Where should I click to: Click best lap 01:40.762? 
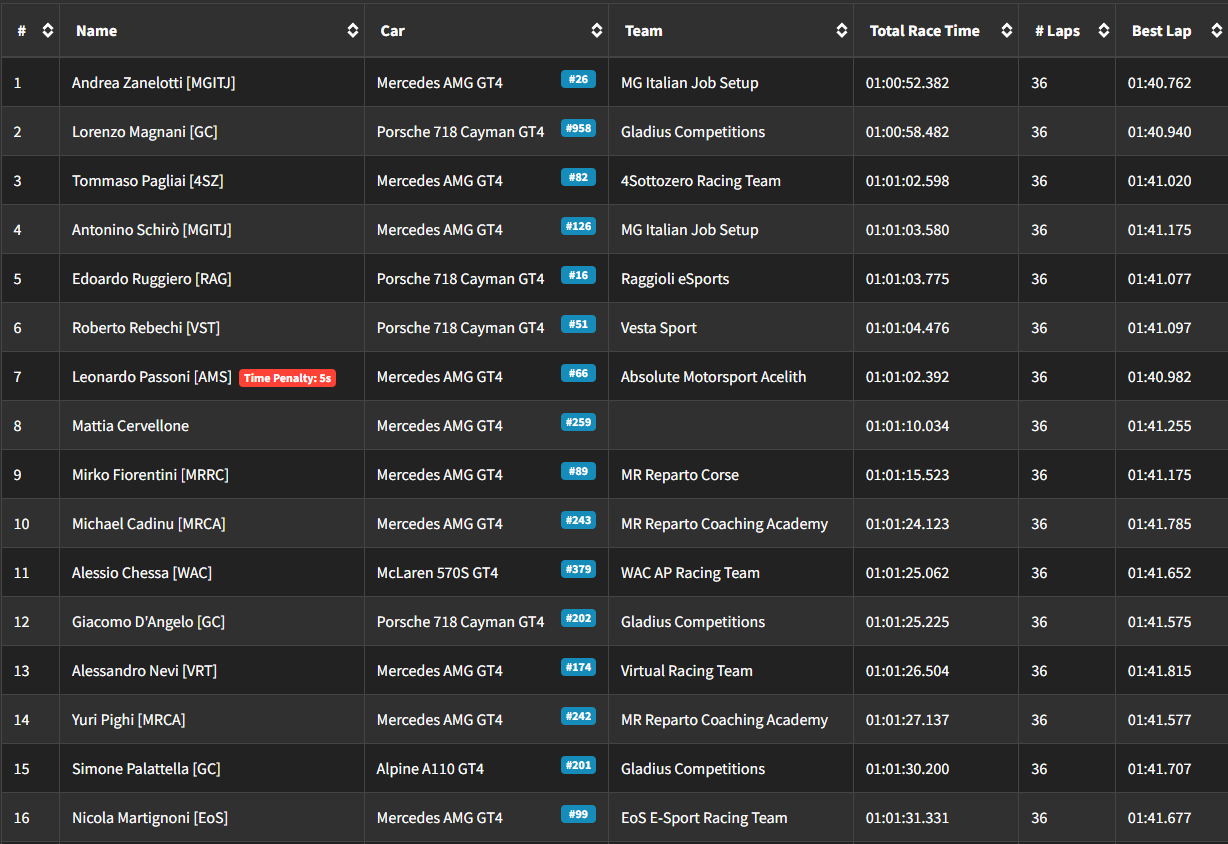pyautogui.click(x=1159, y=83)
